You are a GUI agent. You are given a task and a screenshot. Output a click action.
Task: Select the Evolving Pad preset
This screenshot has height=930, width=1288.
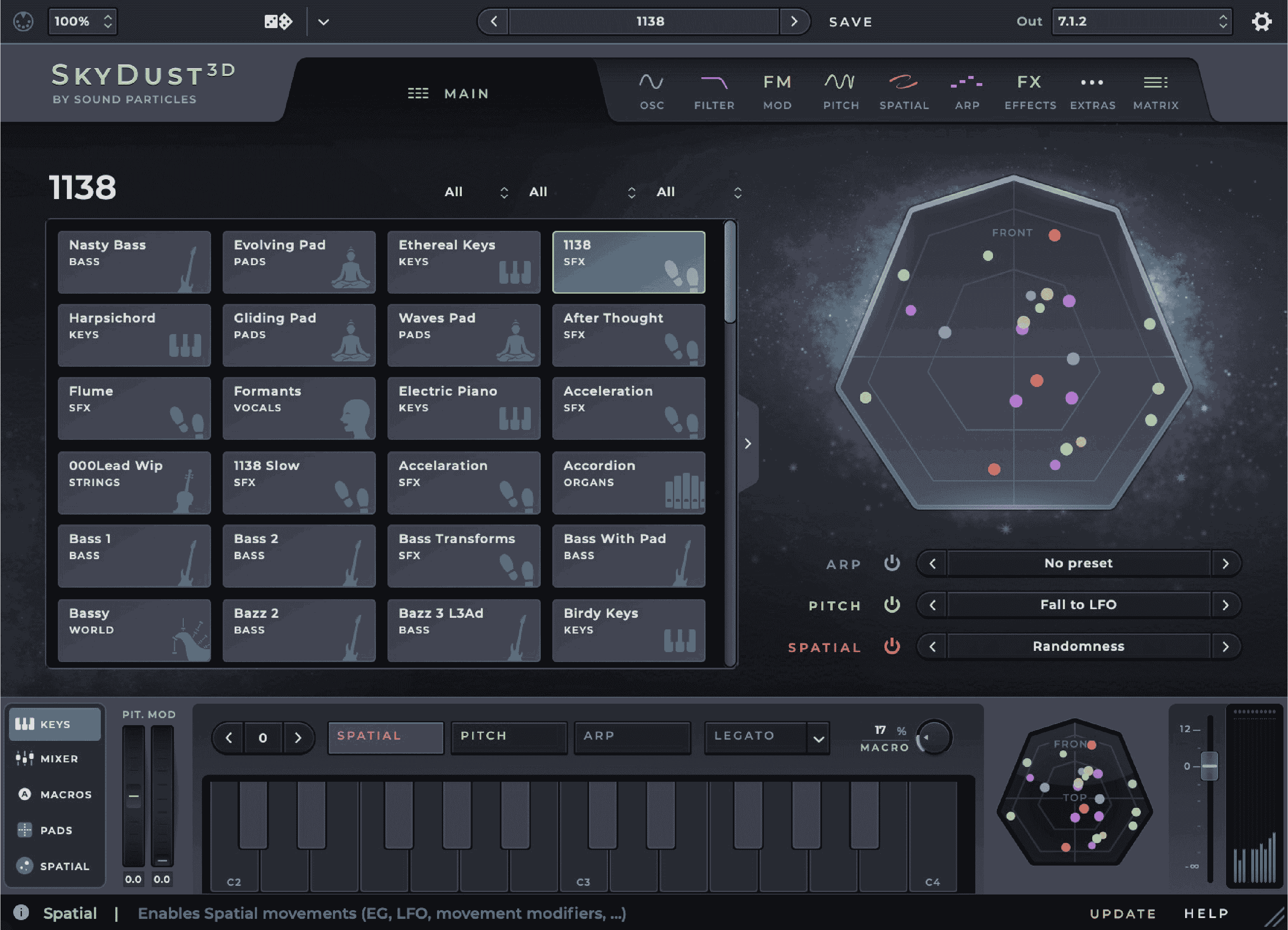(x=299, y=262)
